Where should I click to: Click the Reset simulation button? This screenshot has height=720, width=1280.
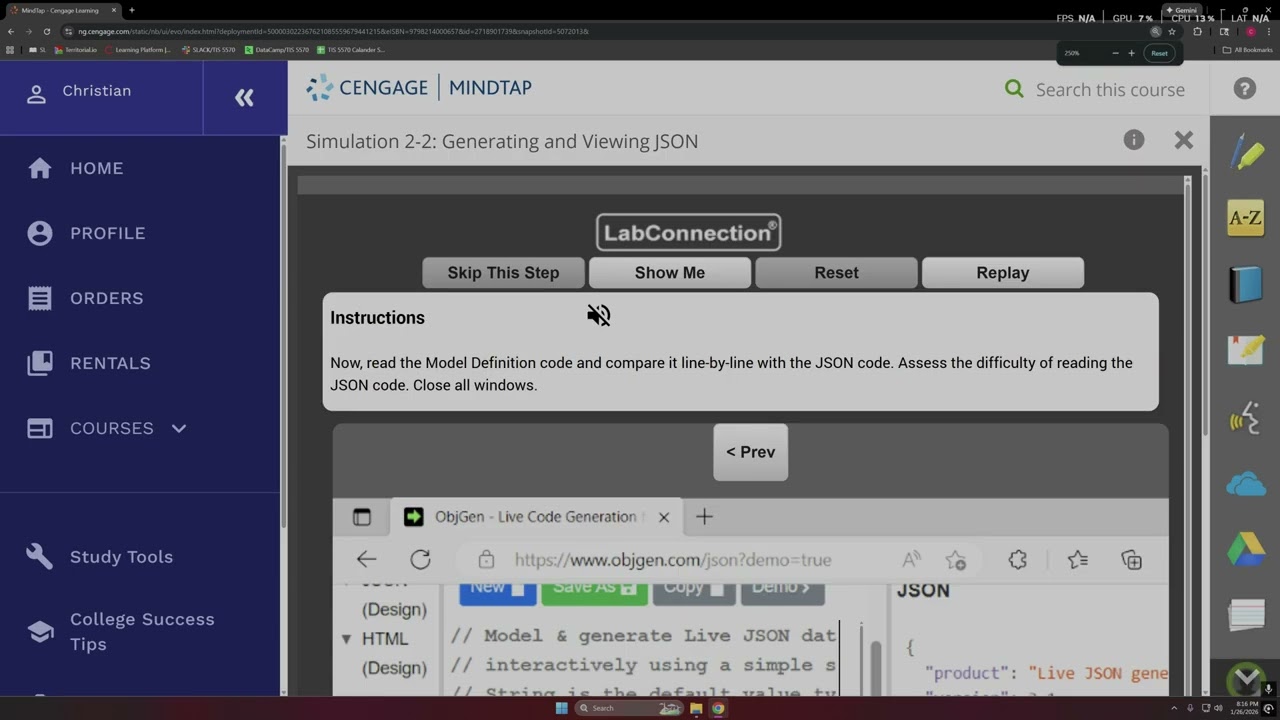pyautogui.click(x=836, y=273)
